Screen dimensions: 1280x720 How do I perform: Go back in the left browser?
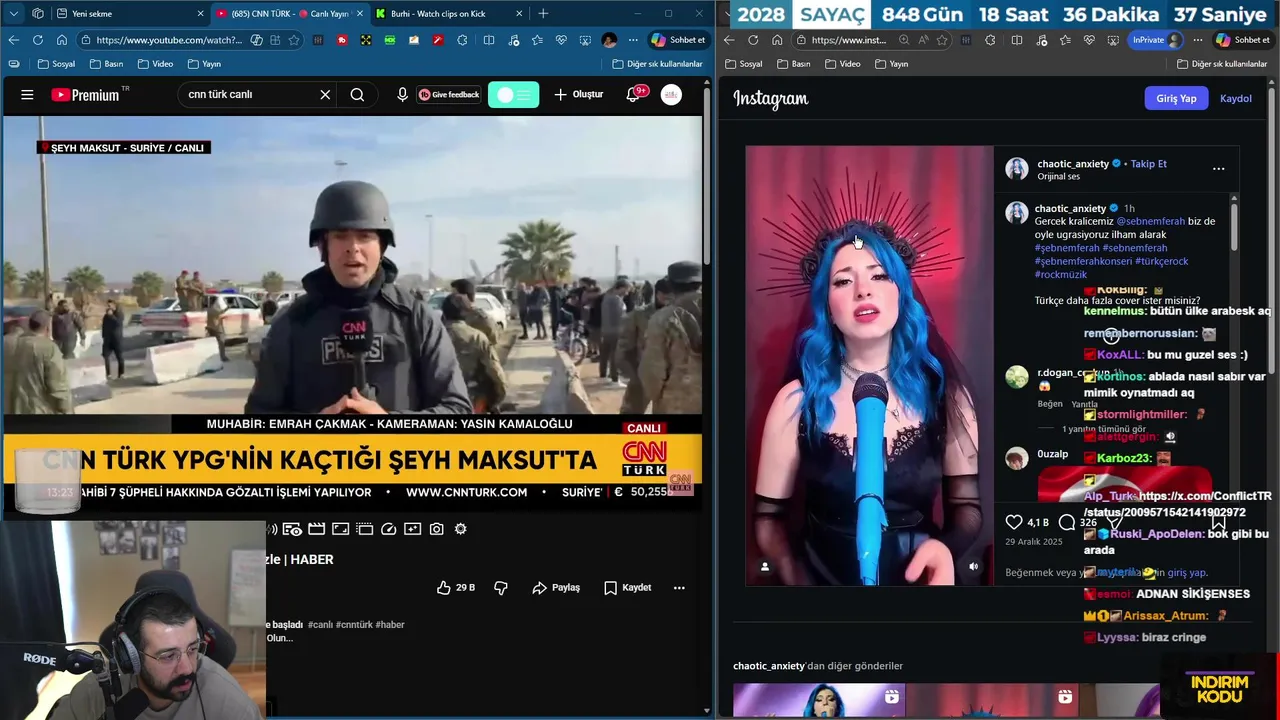tap(13, 40)
